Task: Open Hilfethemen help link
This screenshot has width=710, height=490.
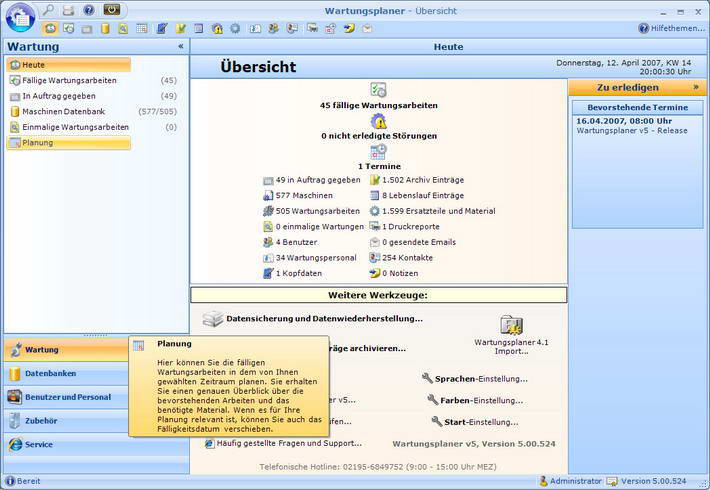Action: (672, 28)
